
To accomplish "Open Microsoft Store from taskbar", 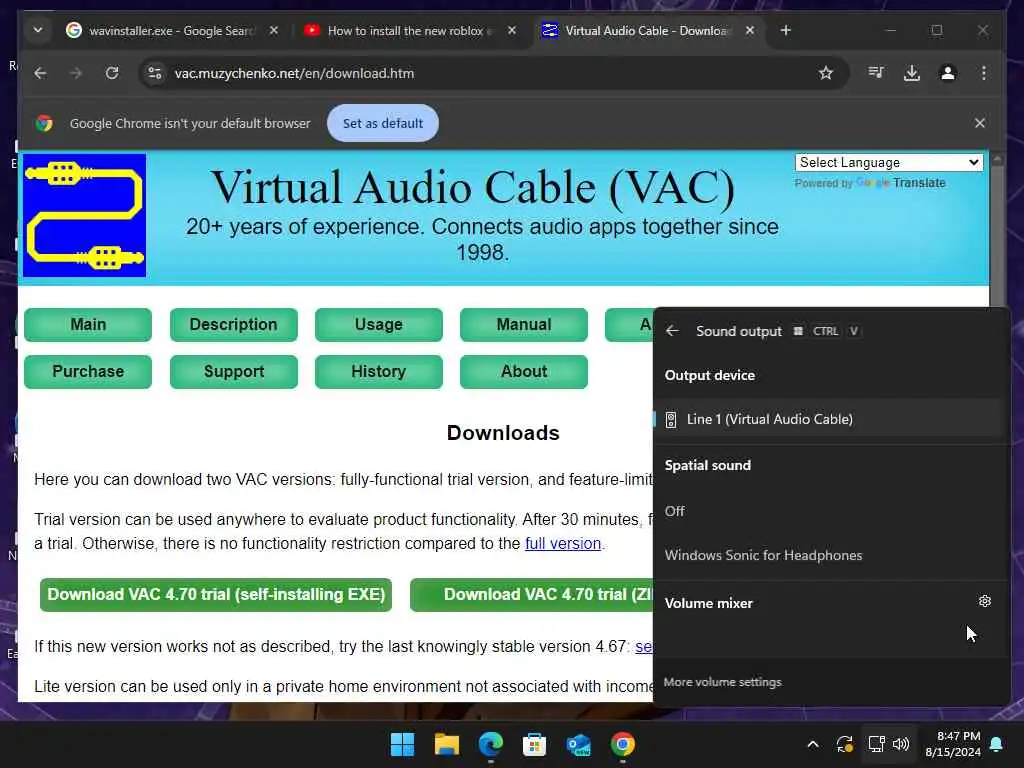I will 534,744.
